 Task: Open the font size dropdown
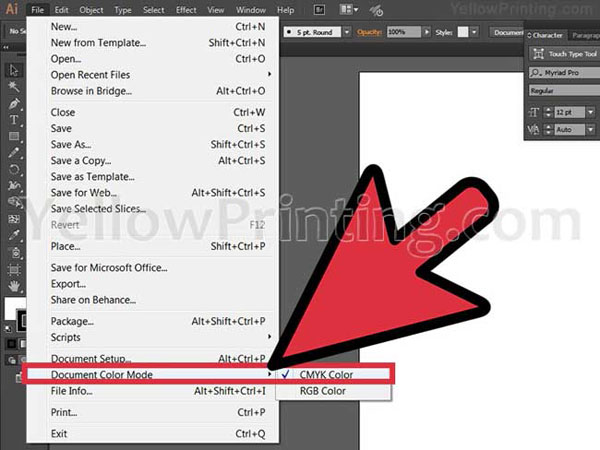click(590, 112)
